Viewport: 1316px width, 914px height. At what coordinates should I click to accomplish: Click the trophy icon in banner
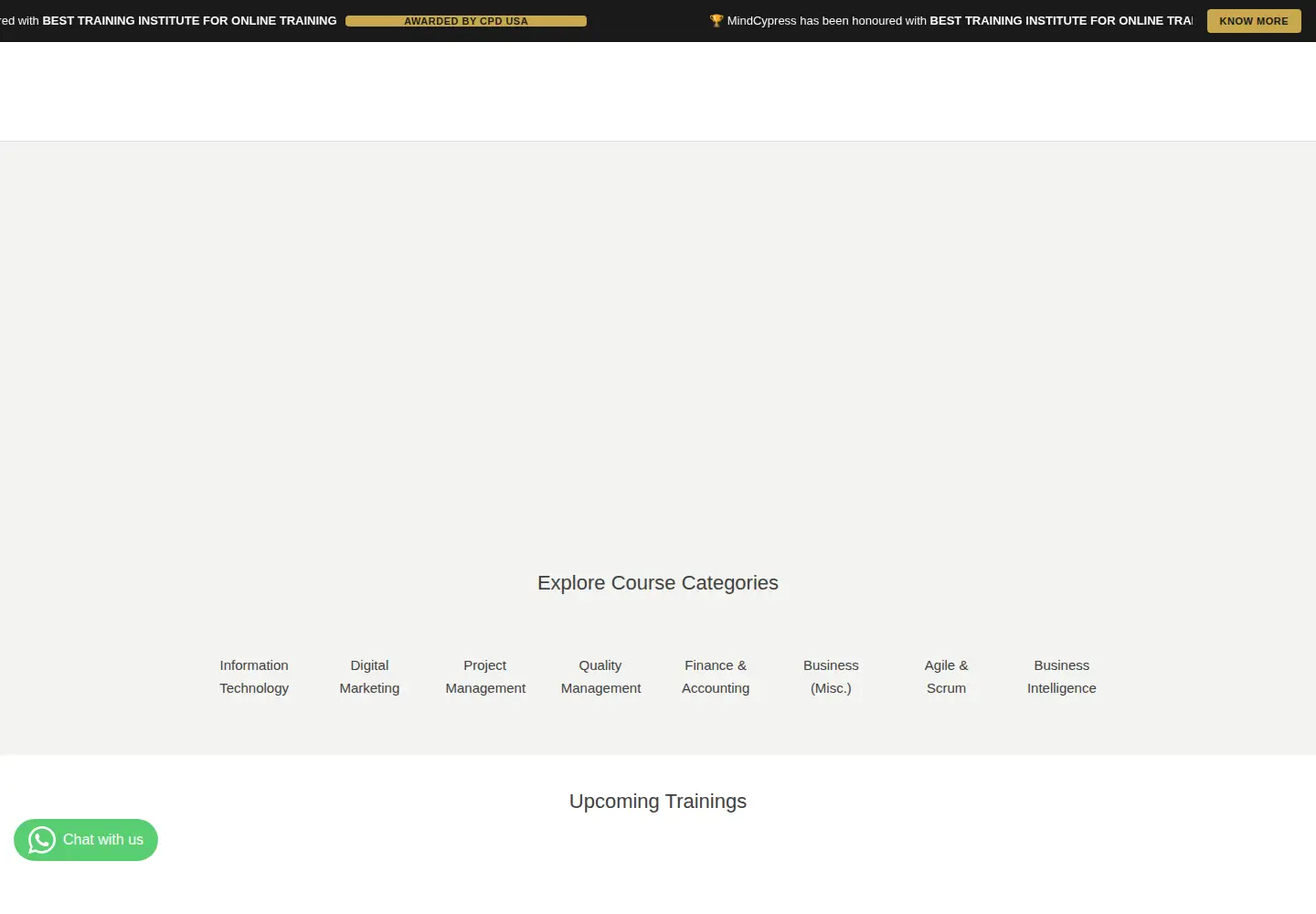tap(716, 20)
